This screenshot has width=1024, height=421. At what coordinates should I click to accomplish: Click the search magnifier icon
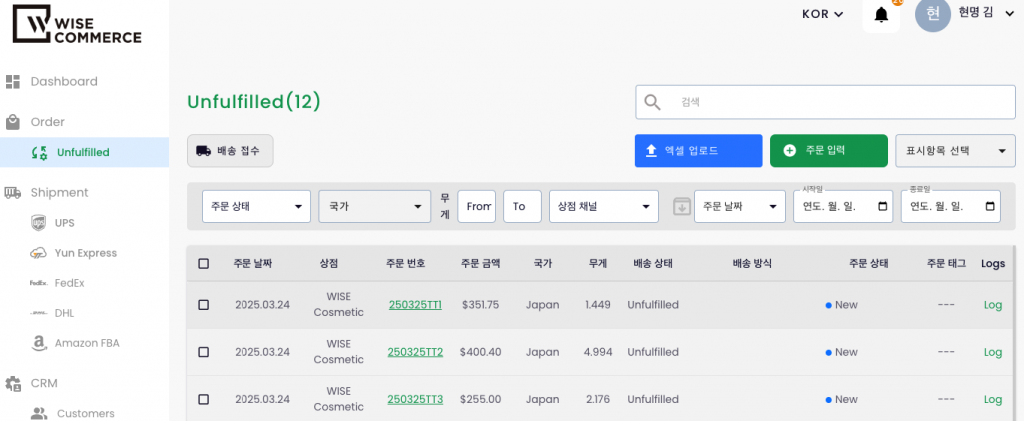pyautogui.click(x=653, y=102)
